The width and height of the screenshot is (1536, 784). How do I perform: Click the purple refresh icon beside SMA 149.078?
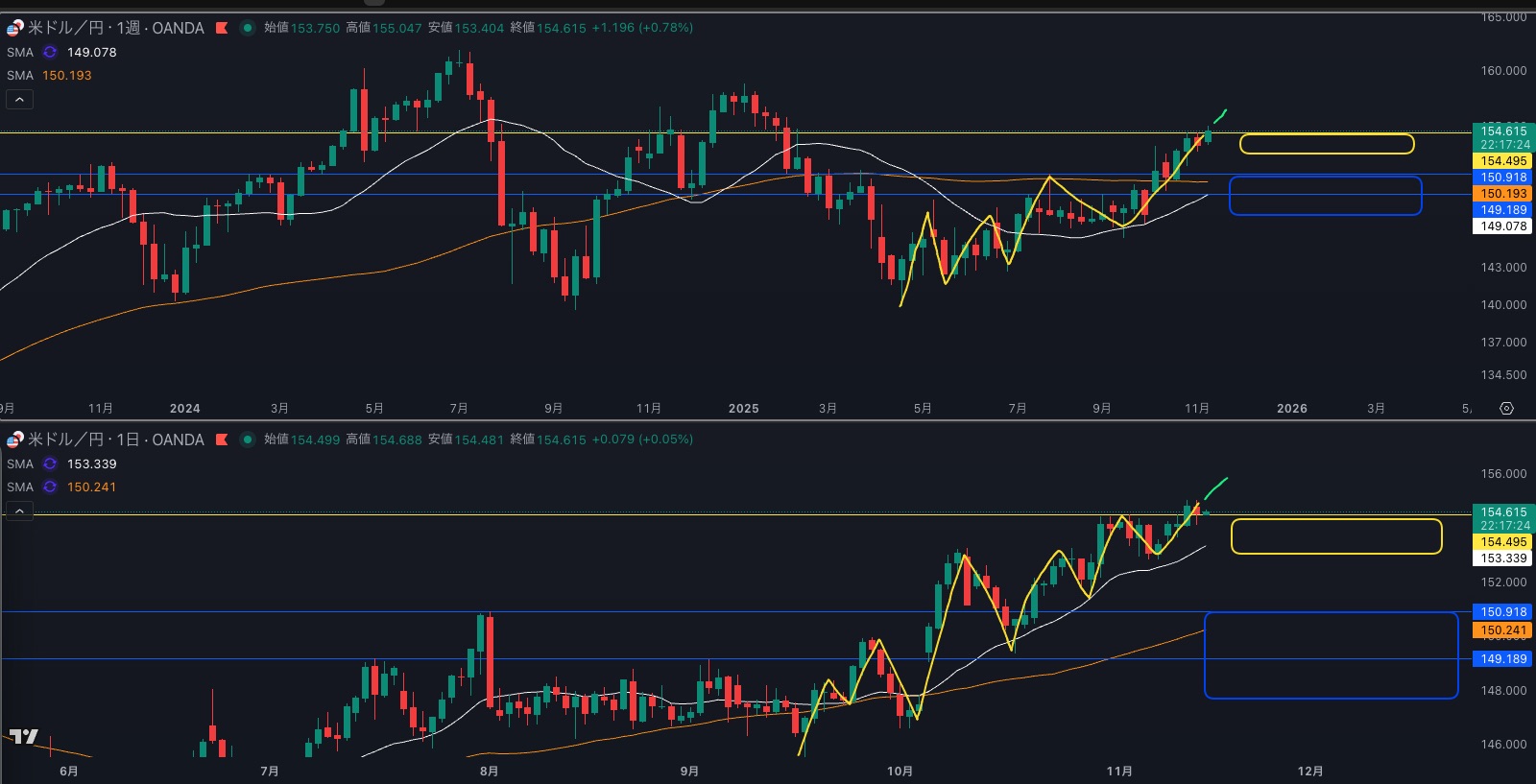(50, 53)
